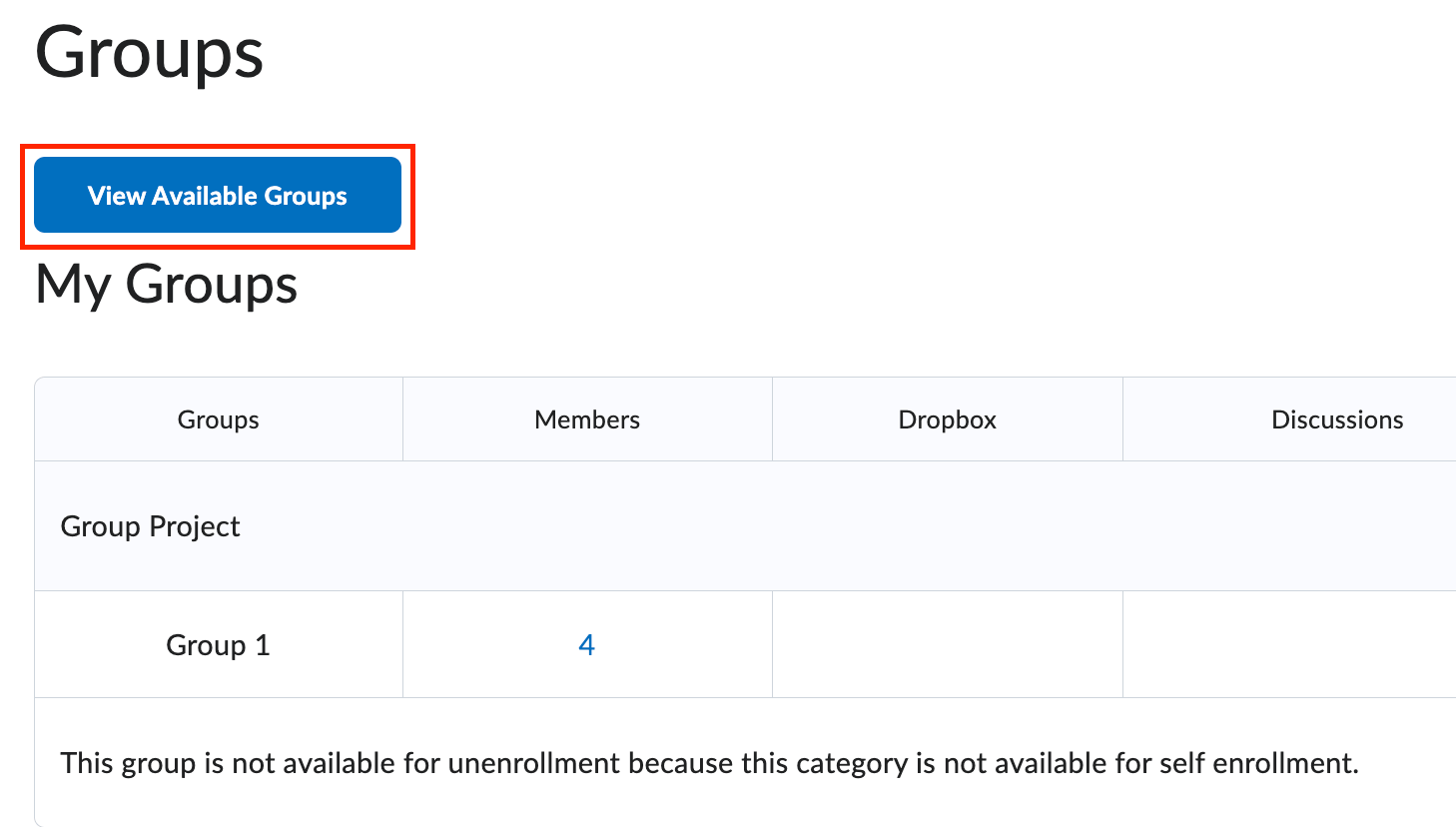Screen dimensions: 1456x827
Task: Click the word 'category' in the notice sentence
Action: [852, 764]
